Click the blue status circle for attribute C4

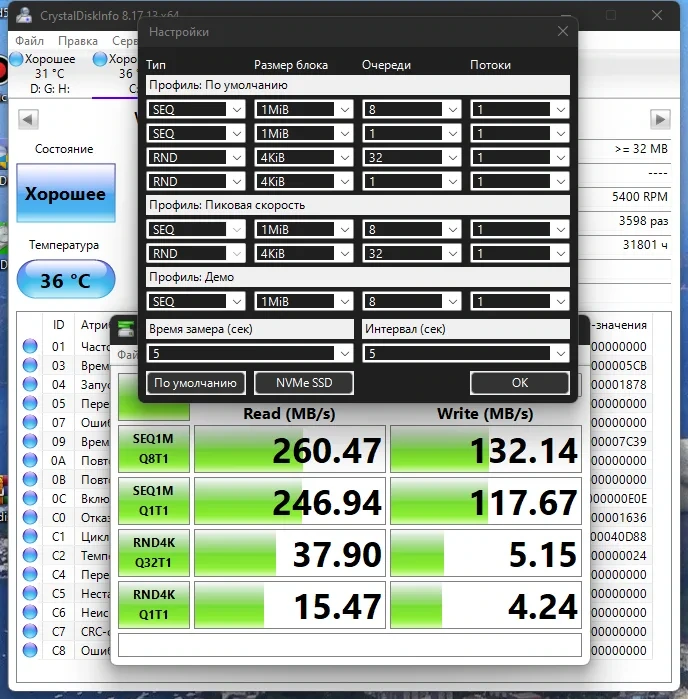click(x=30, y=574)
